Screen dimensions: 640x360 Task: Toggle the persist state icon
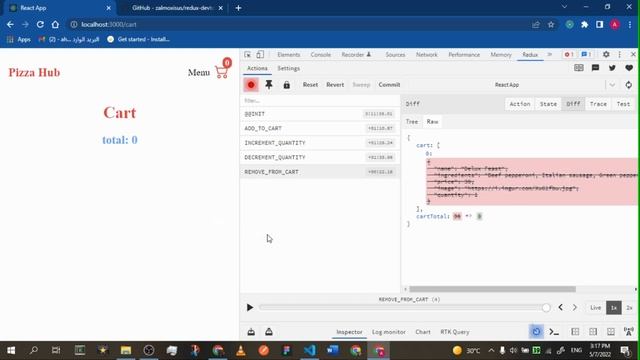[x=536, y=332]
